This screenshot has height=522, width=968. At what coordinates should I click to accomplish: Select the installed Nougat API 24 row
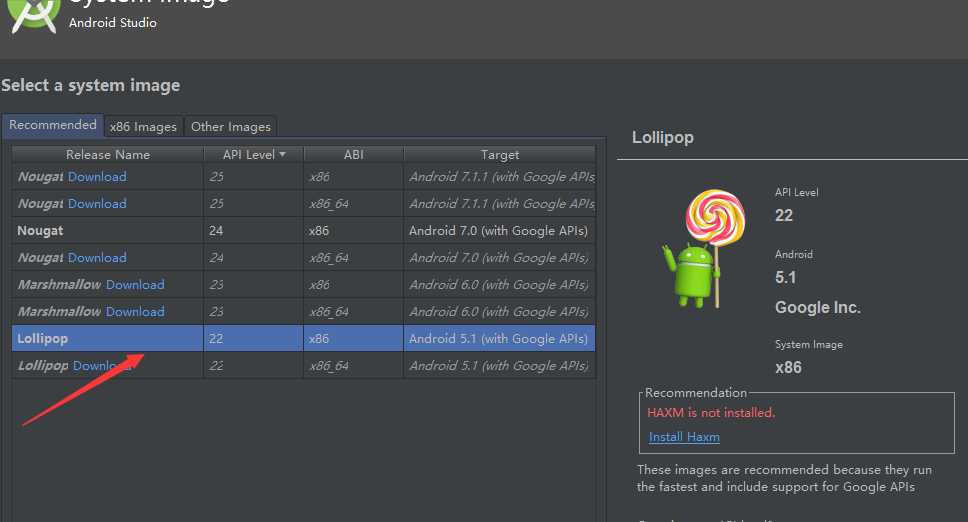[x=303, y=231]
